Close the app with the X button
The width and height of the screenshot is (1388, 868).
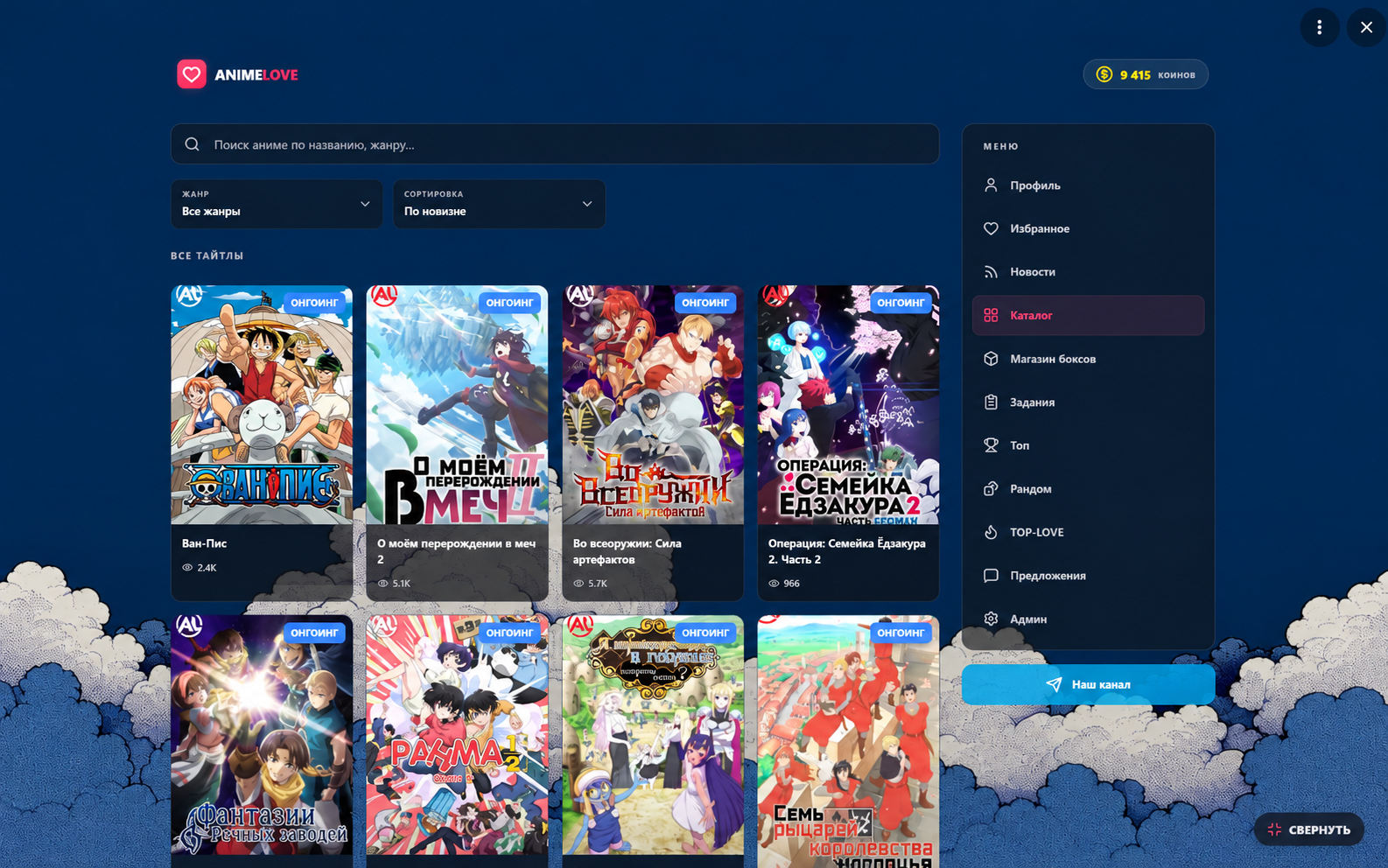1366,27
